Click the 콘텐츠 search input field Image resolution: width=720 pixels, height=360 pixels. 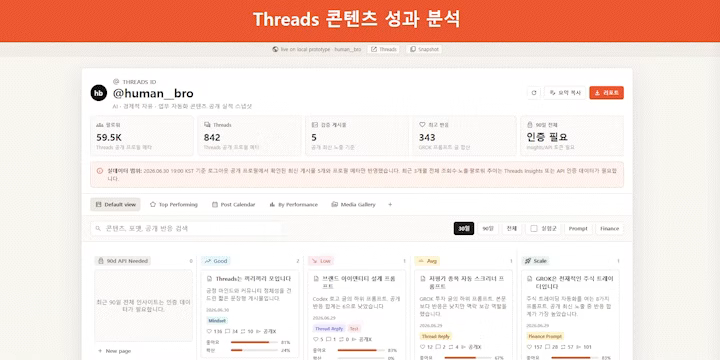click(x=186, y=228)
